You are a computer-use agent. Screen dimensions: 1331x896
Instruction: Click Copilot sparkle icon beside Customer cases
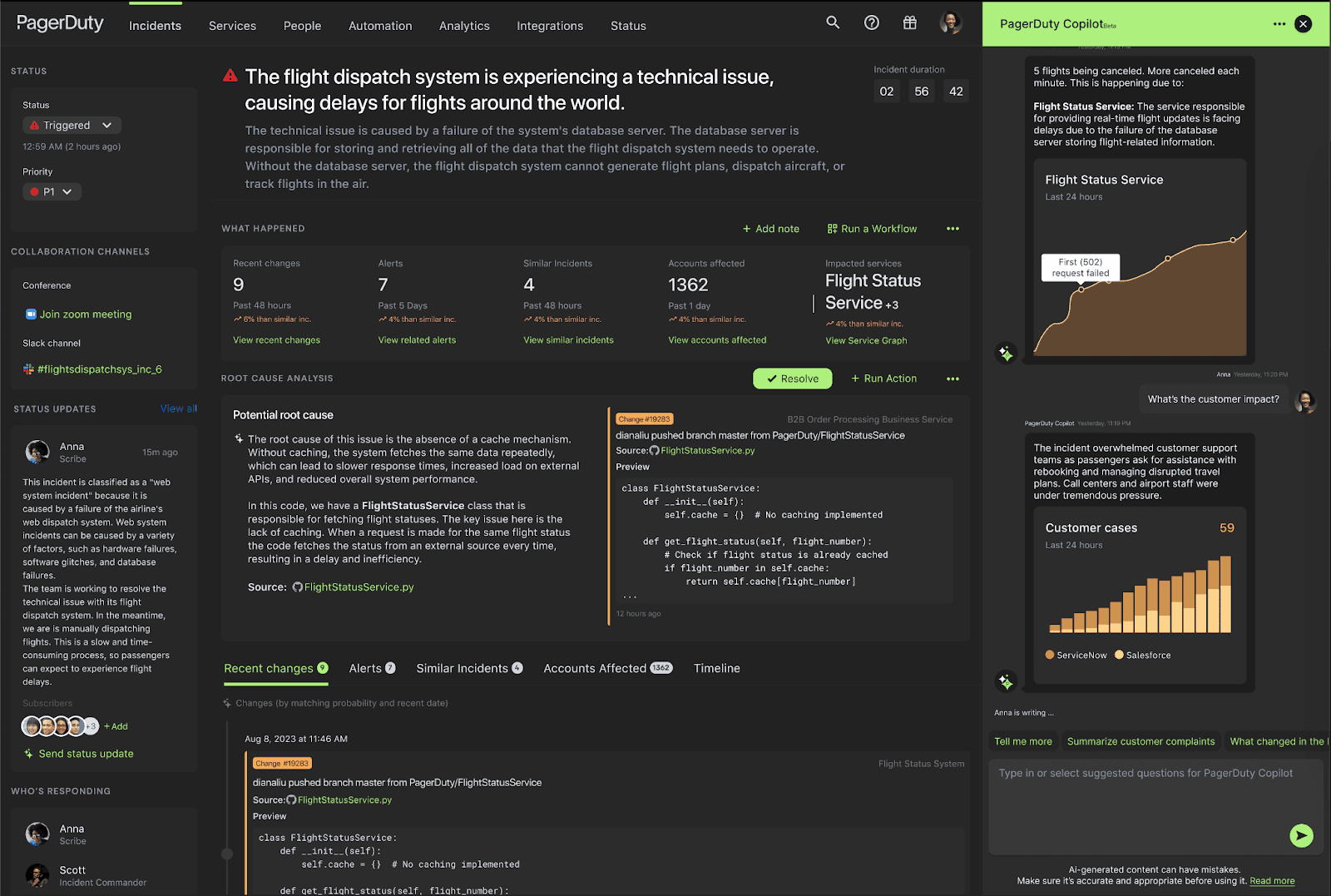[1006, 682]
